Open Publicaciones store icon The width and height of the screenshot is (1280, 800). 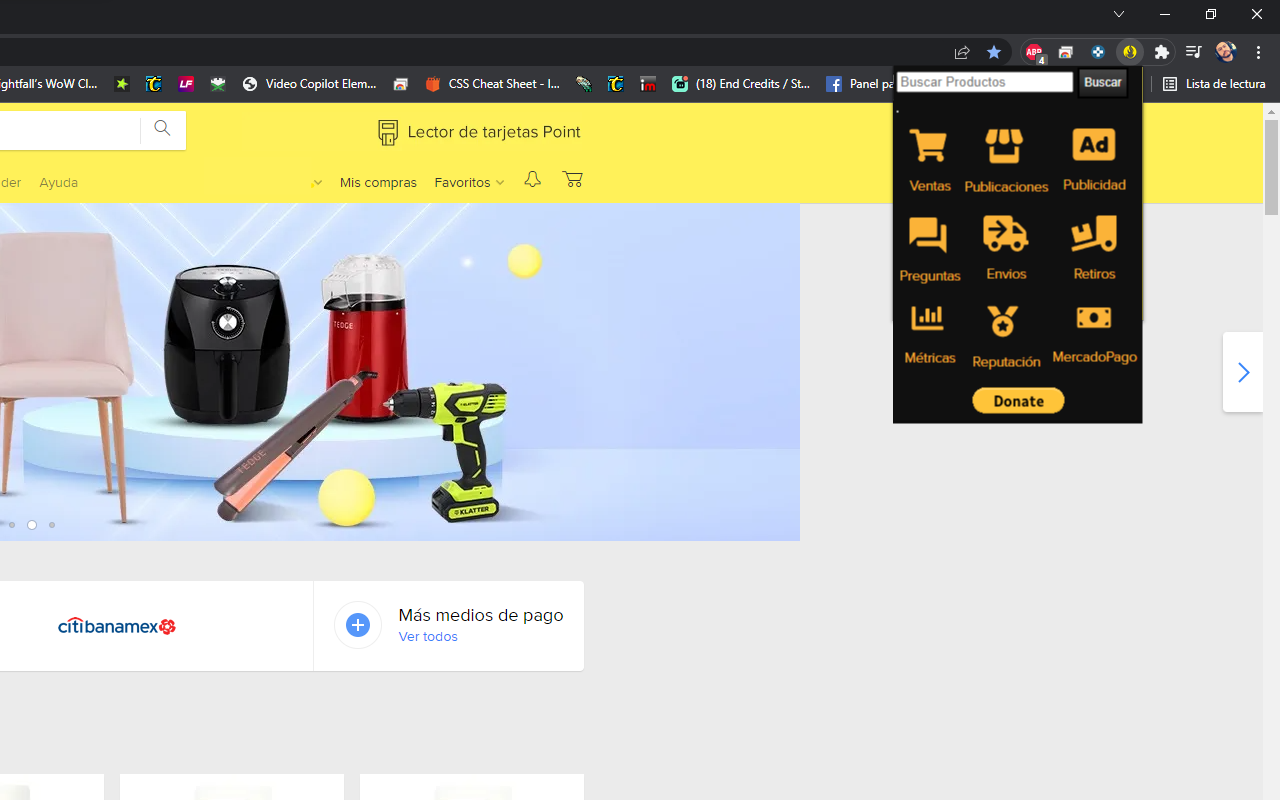(x=1004, y=147)
